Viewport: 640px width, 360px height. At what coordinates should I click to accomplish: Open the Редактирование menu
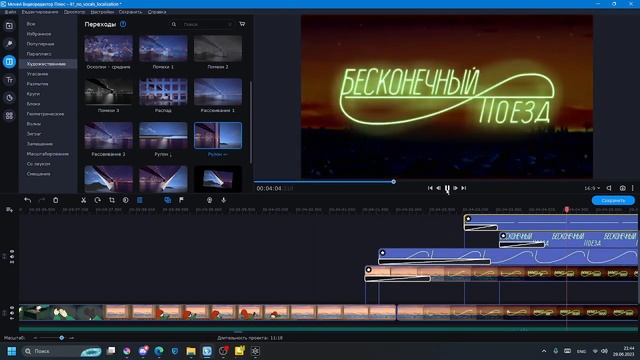coord(40,12)
